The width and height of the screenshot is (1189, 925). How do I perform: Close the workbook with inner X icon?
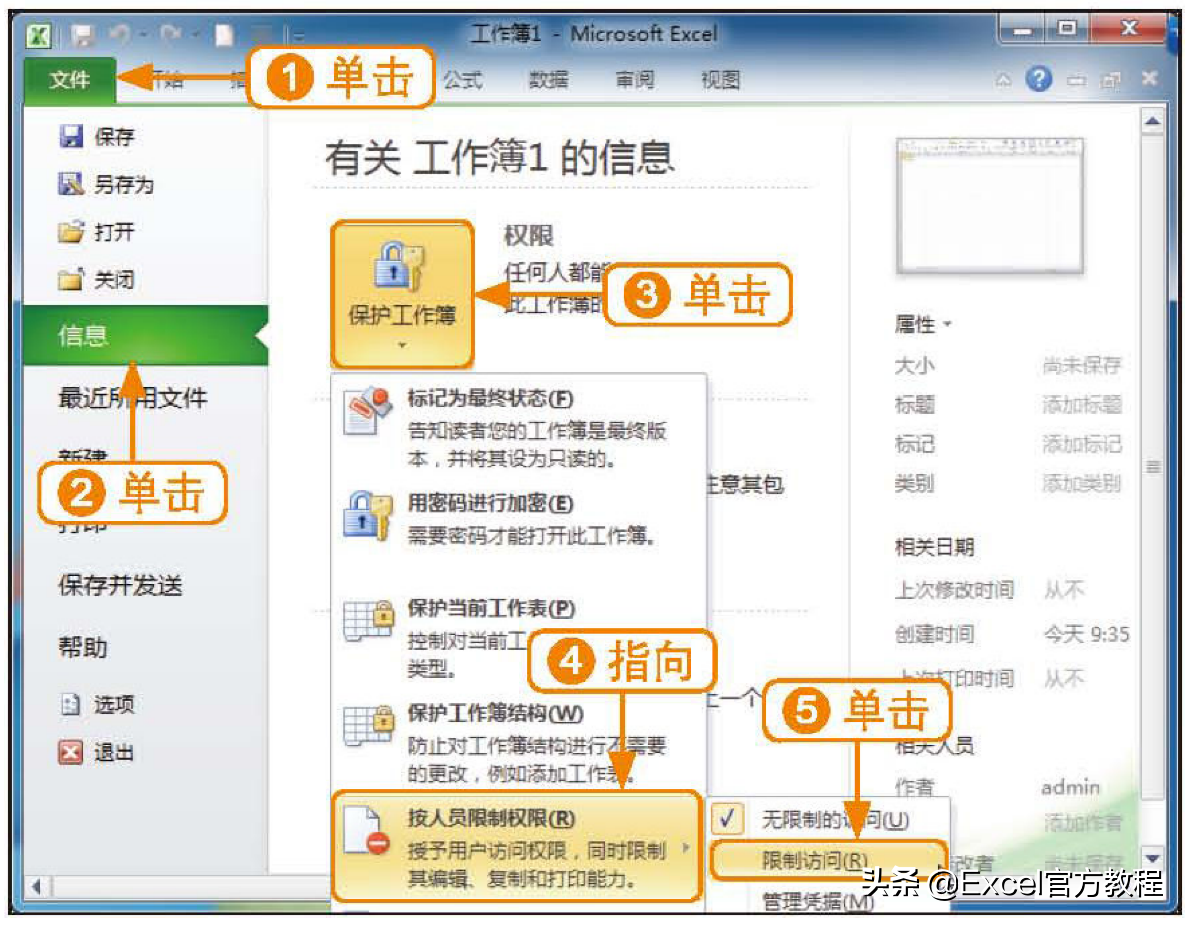[x=1149, y=78]
